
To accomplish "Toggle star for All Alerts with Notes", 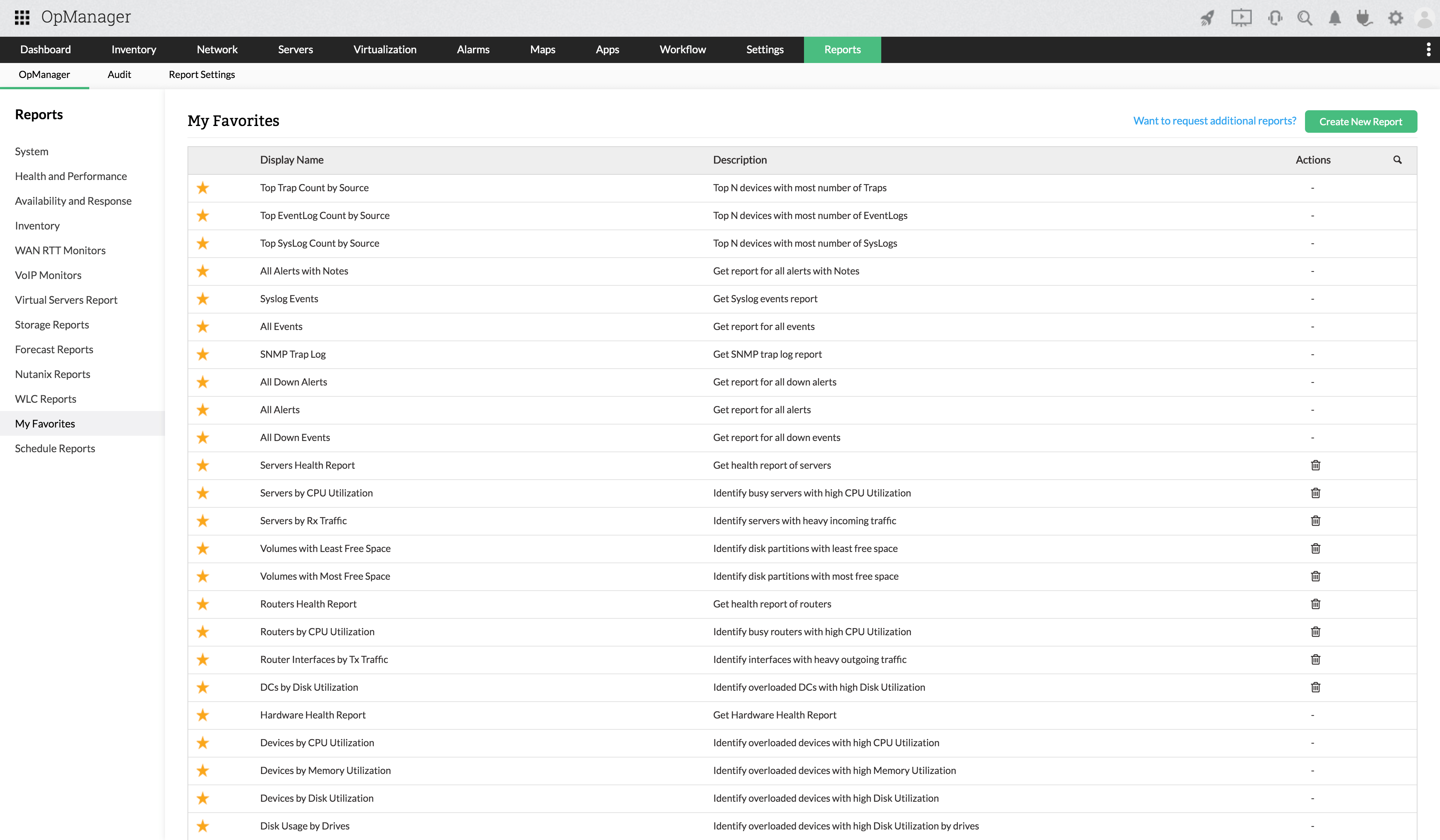I will tap(202, 271).
